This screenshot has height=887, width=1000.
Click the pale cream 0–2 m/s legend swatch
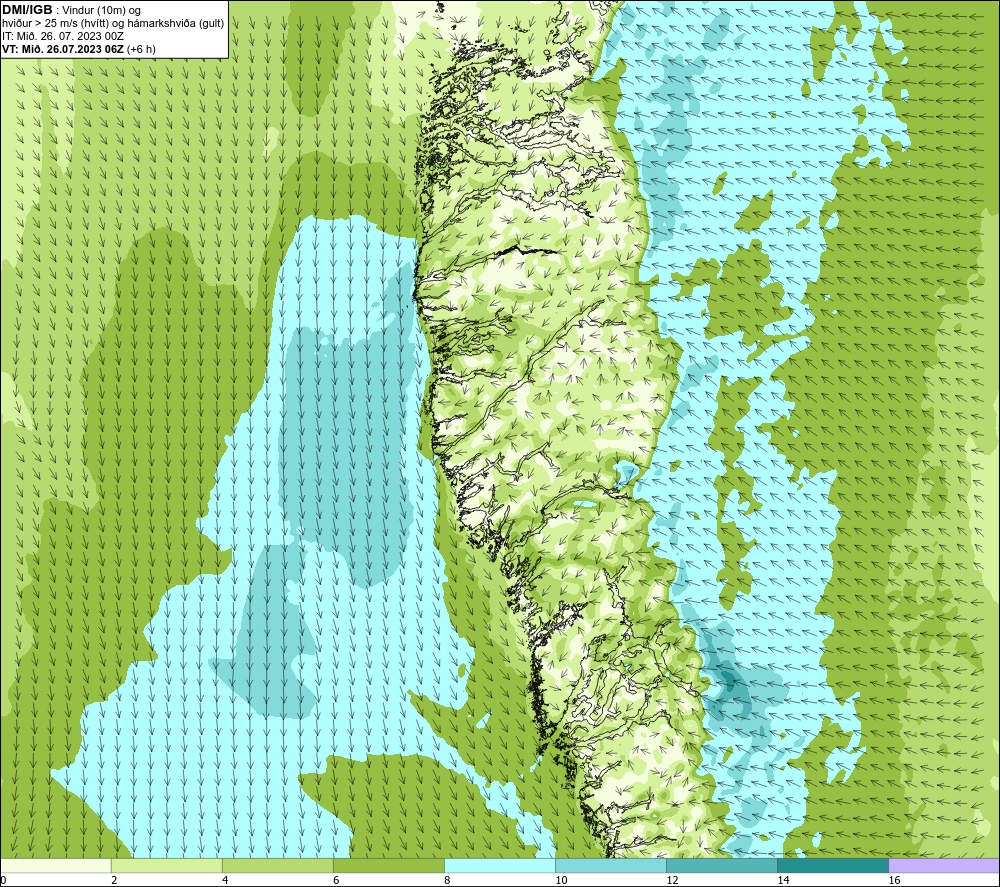coord(56,866)
